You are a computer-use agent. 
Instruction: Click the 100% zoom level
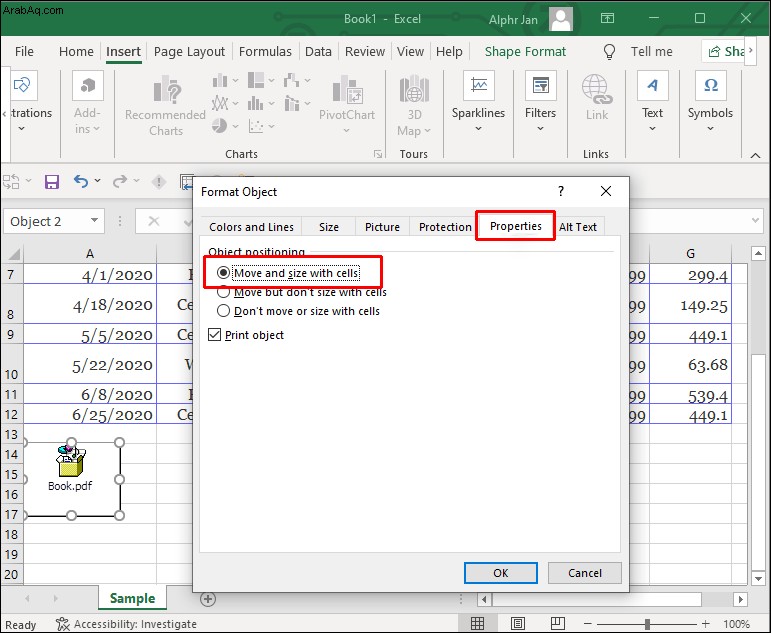[736, 624]
